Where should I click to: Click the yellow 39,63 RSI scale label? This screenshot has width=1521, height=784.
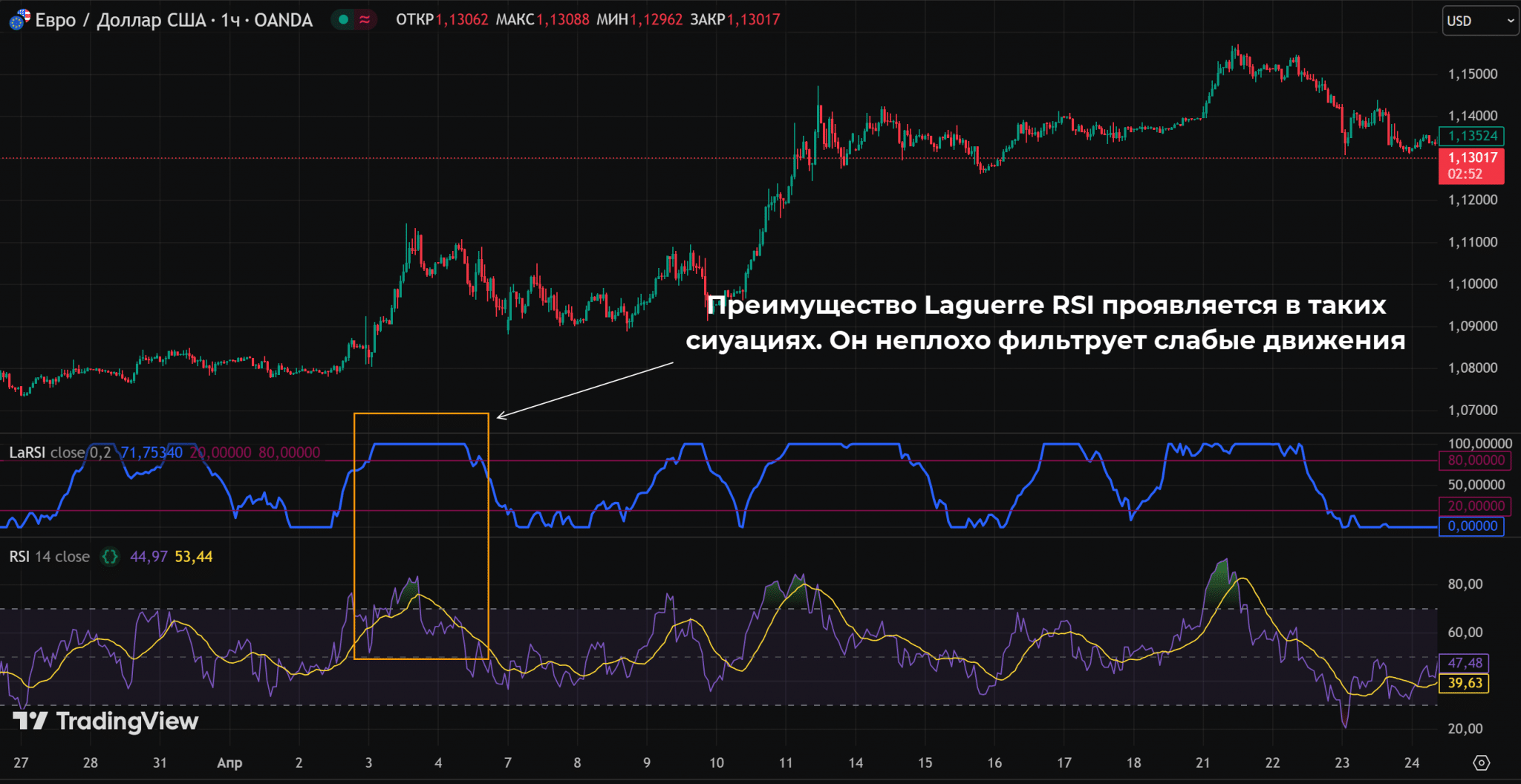(1464, 683)
